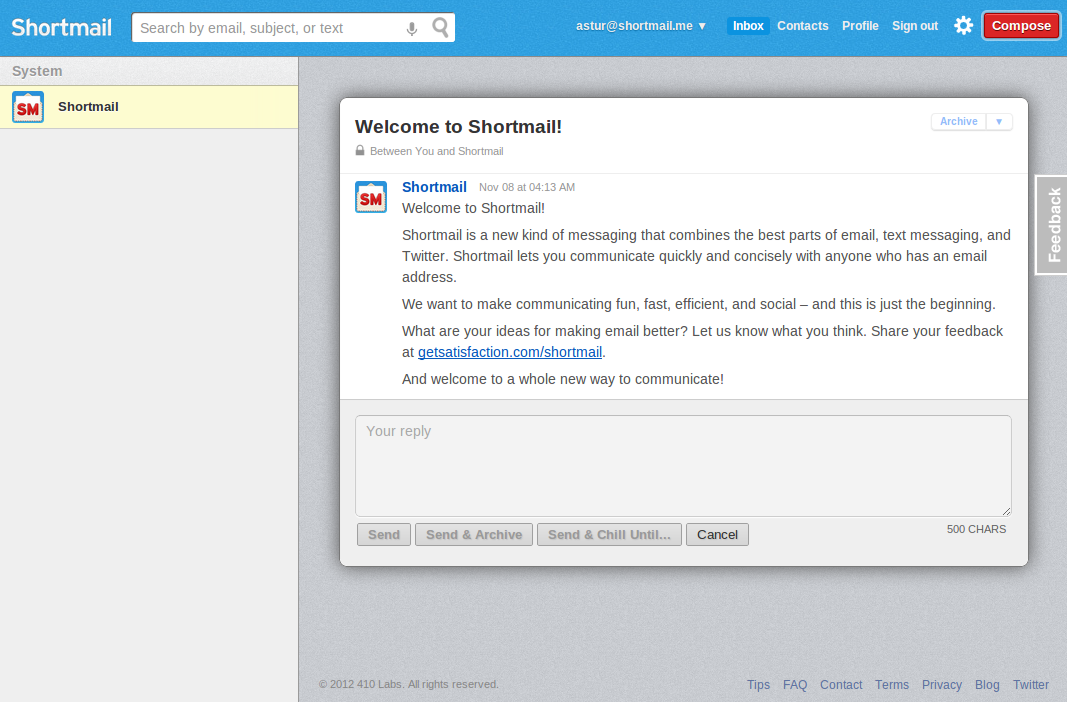Click the Shortmail sender avatar in message
Image resolution: width=1067 pixels, height=702 pixels.
371,197
